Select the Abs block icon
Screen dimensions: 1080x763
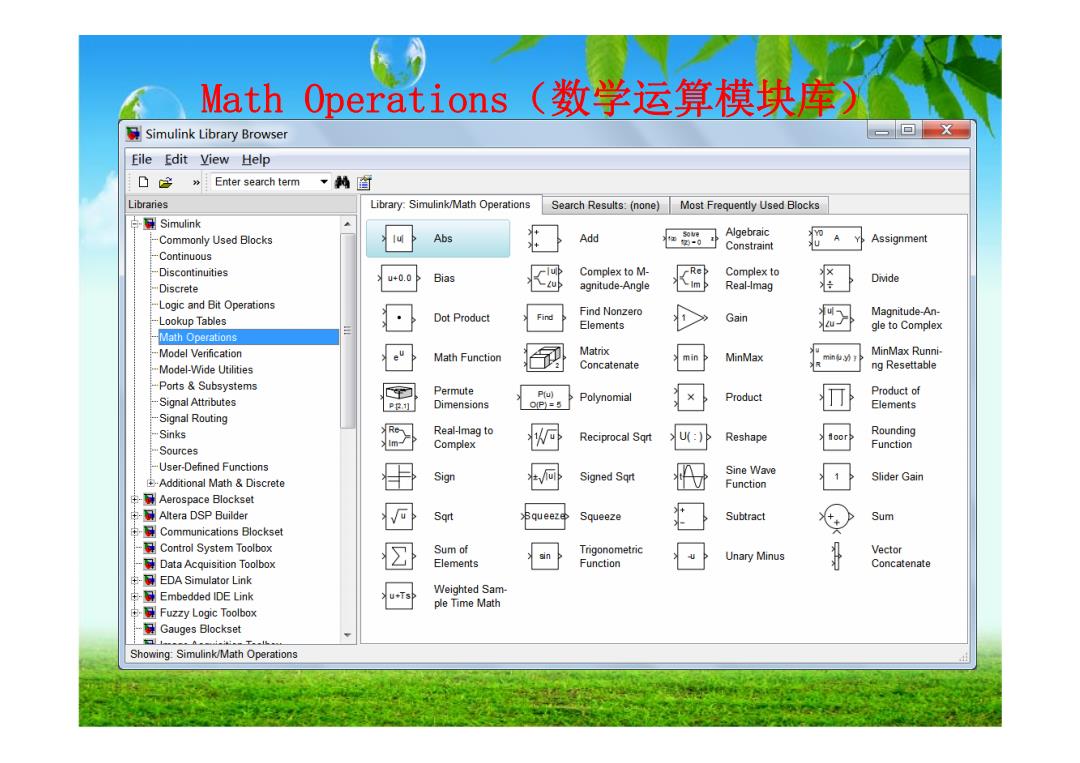point(399,238)
